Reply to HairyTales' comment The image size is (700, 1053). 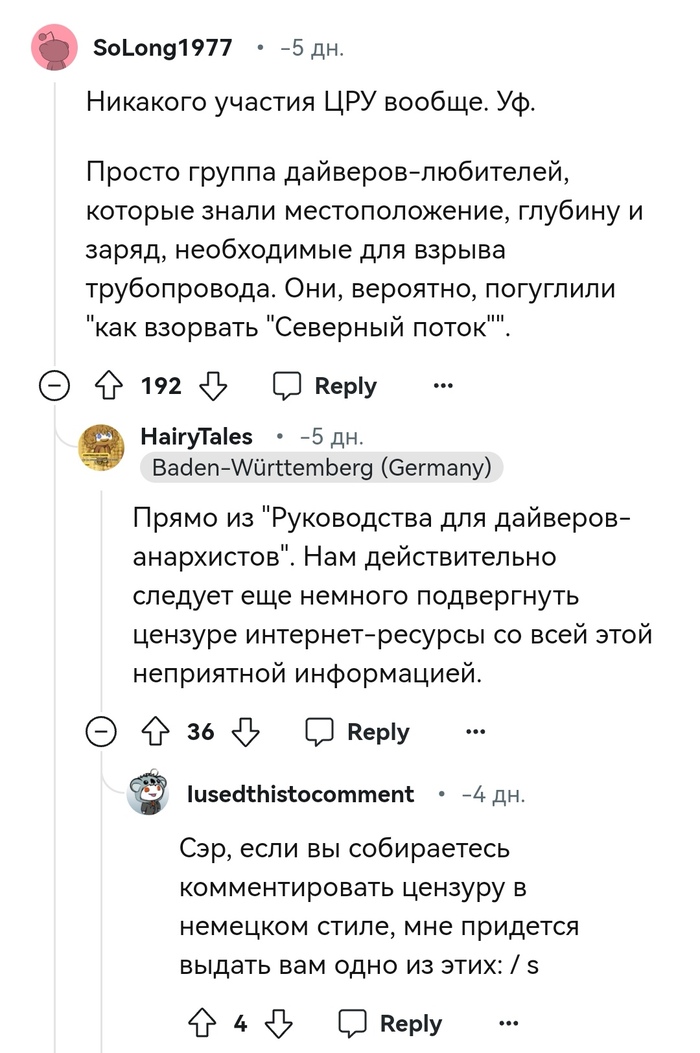(x=358, y=732)
